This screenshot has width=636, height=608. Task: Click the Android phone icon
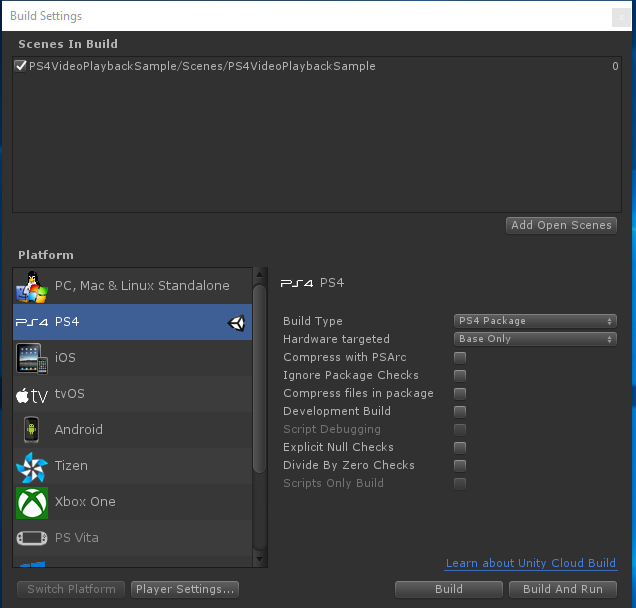pyautogui.click(x=31, y=430)
